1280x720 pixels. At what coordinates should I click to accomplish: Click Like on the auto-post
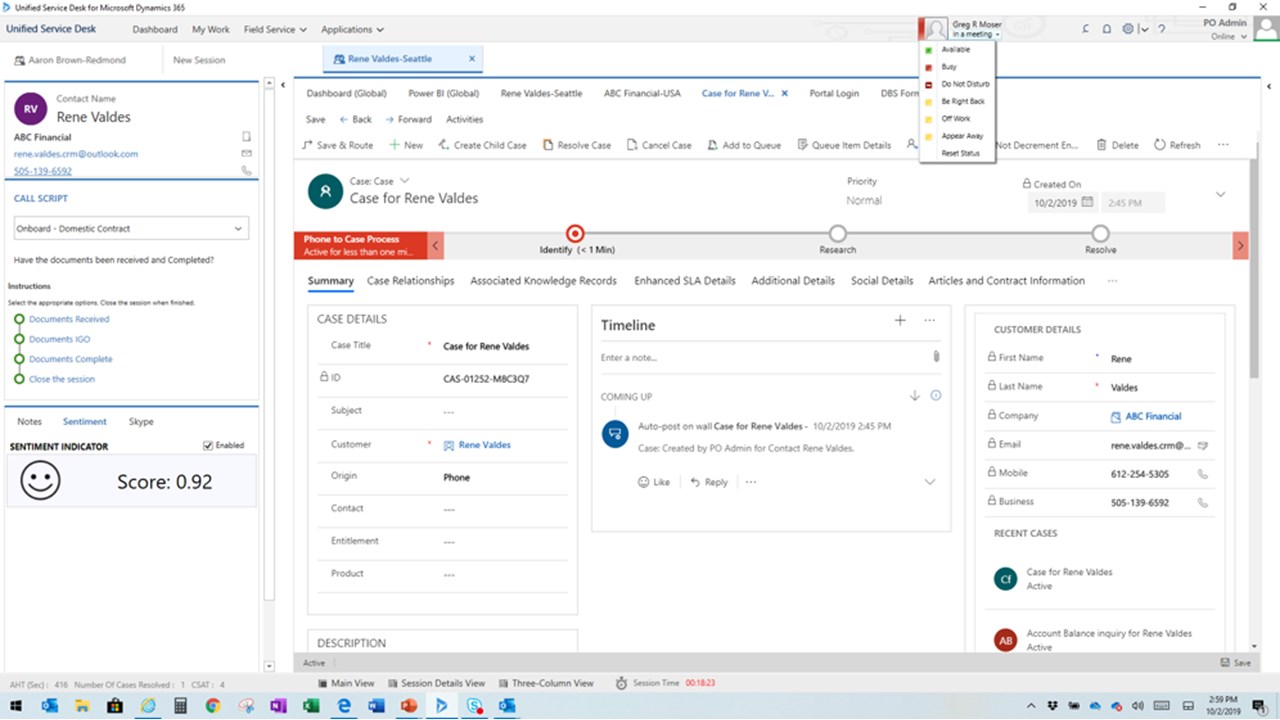(x=654, y=482)
